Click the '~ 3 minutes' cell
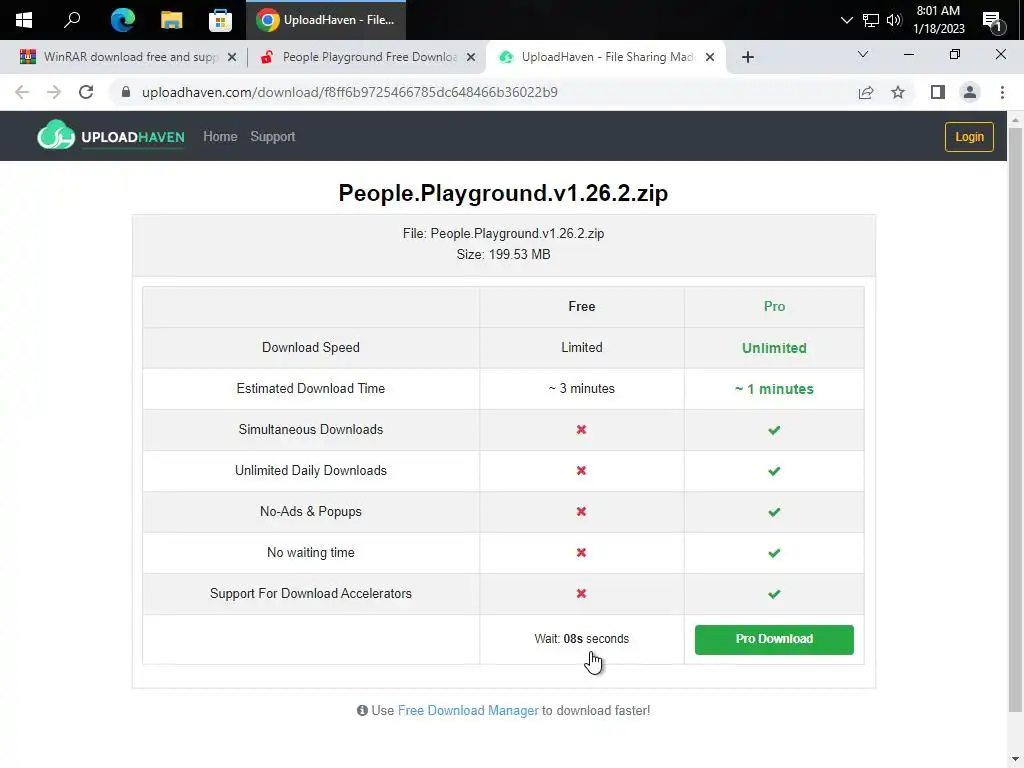1024x768 pixels. tap(581, 389)
